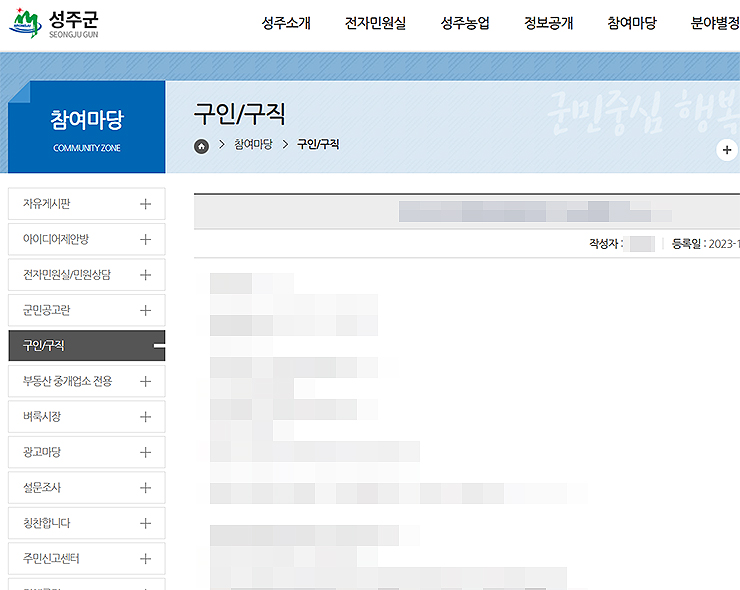Expand 주민신고센터 with plus icon
This screenshot has width=740, height=590.
click(145, 558)
